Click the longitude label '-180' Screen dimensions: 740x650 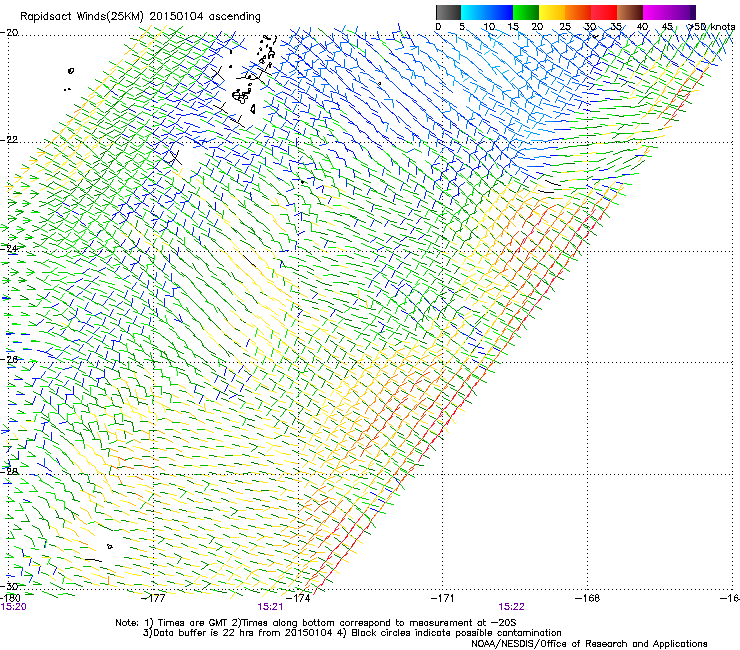(x=10, y=598)
